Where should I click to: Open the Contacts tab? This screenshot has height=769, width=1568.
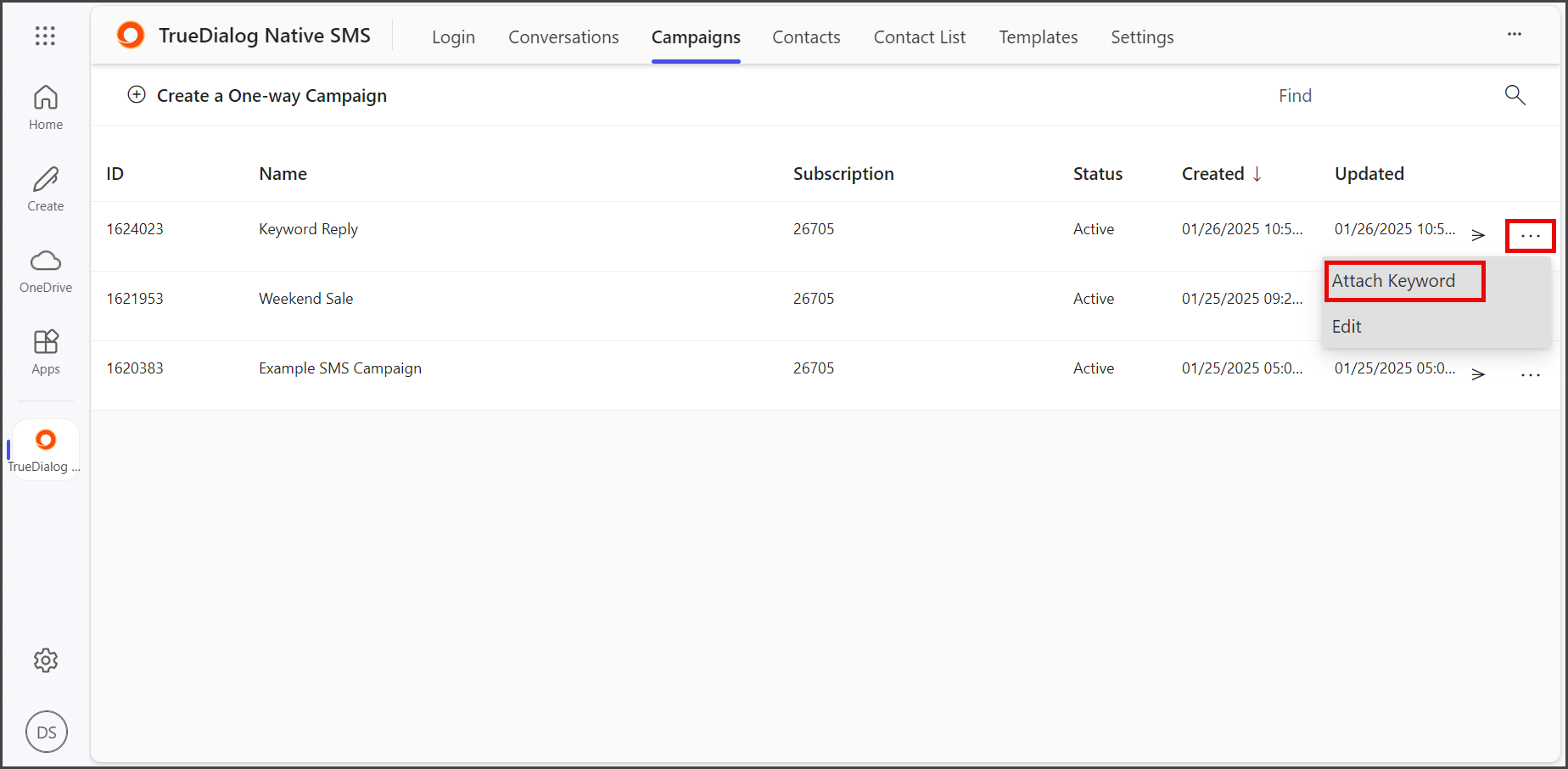pyautogui.click(x=806, y=37)
